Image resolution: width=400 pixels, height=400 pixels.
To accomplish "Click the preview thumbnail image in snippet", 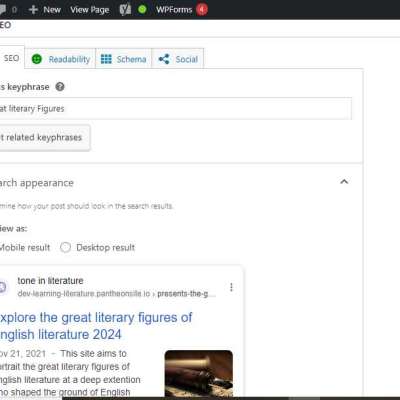I will point(199,373).
